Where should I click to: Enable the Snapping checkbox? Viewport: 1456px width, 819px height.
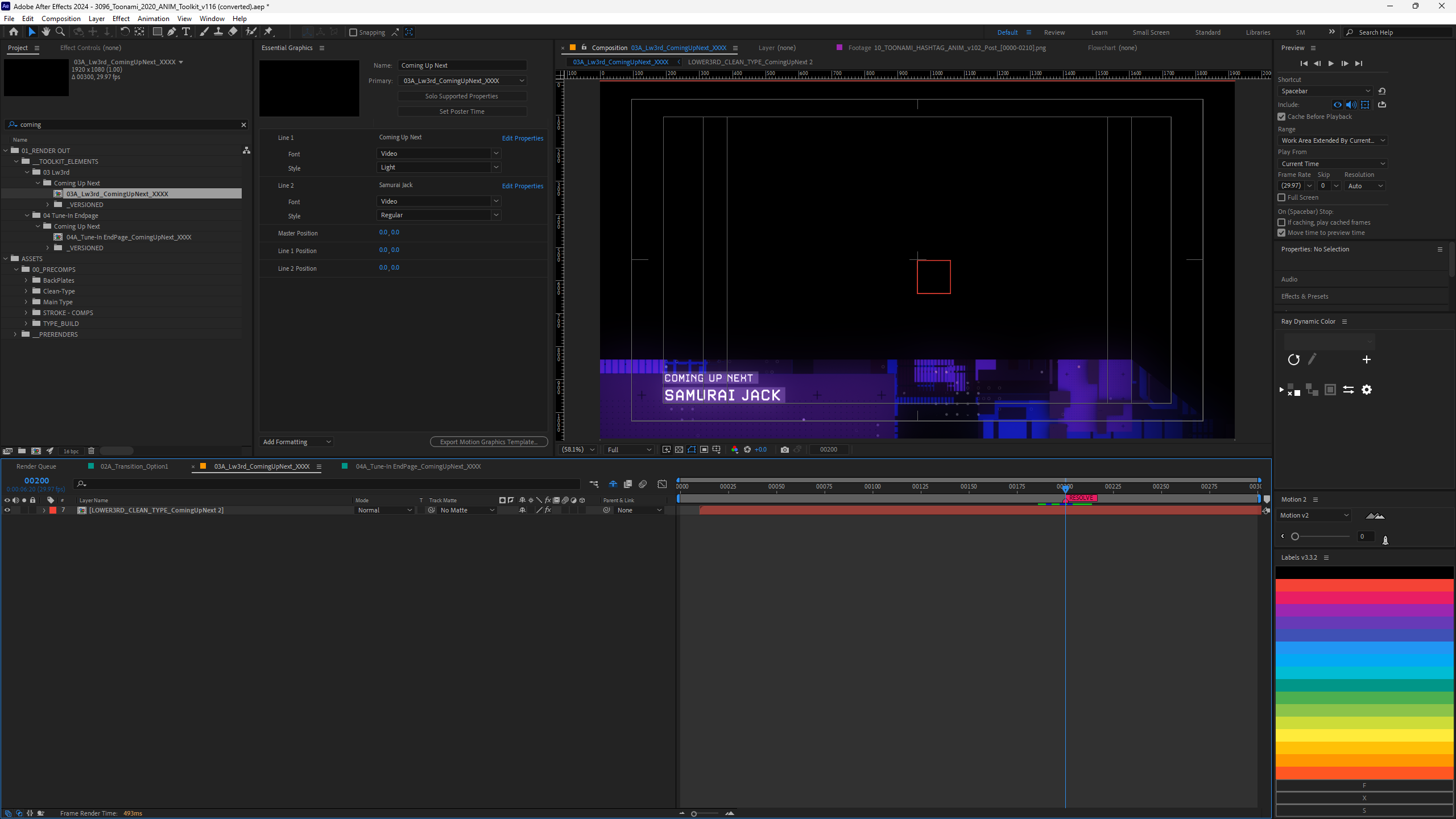click(x=353, y=32)
